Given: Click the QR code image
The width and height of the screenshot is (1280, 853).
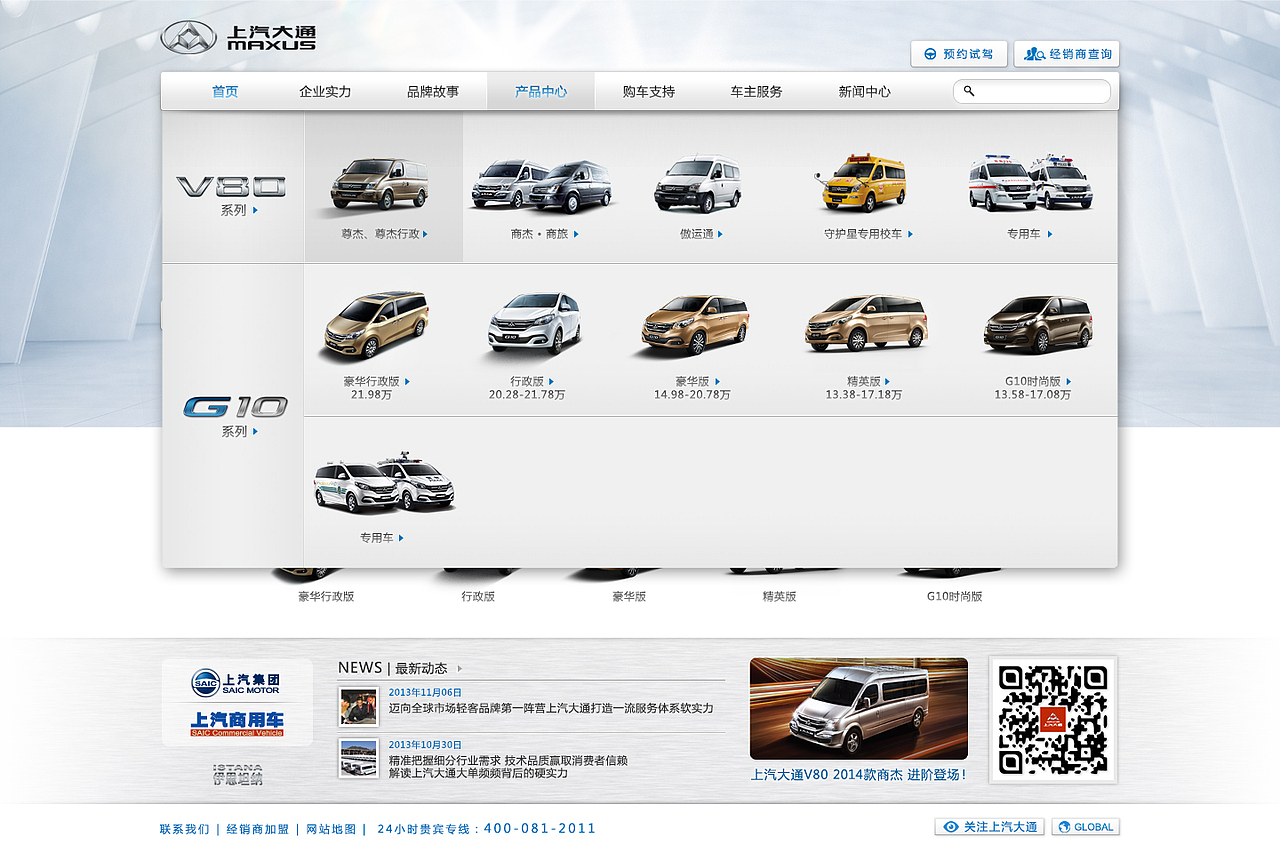Looking at the screenshot, I should (1053, 720).
